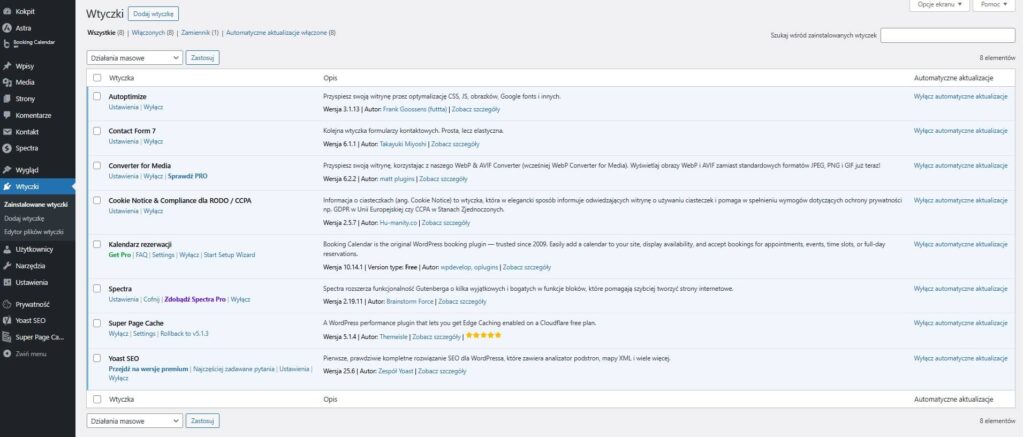Click the Narzędzia wrench icon
1024x437 pixels.
pyautogui.click(x=7, y=266)
